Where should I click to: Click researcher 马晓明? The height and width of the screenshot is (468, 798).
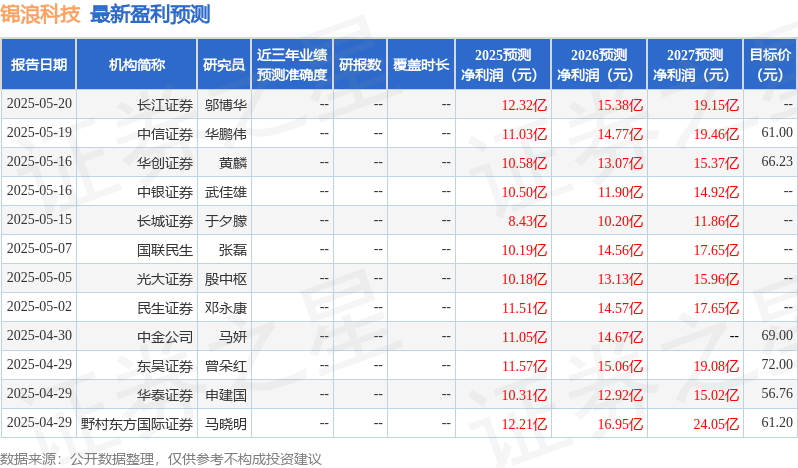click(225, 424)
